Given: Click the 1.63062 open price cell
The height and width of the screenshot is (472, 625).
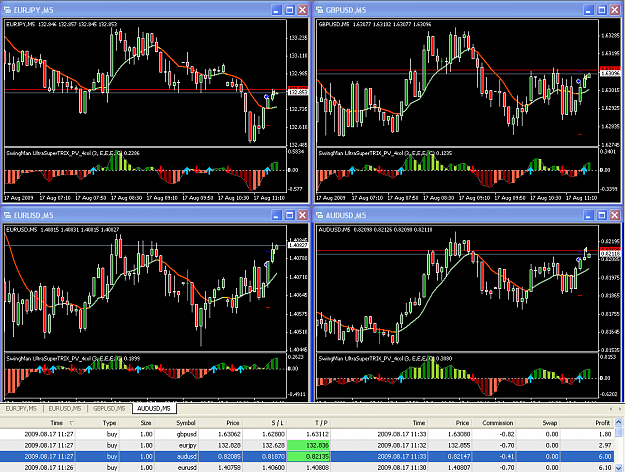Looking at the screenshot, I should [229, 434].
